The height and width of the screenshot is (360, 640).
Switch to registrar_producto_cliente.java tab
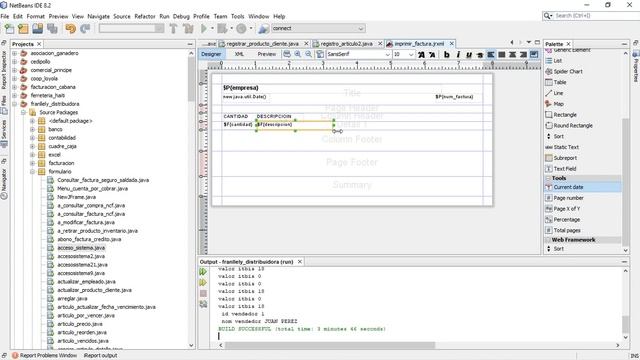tap(262, 44)
